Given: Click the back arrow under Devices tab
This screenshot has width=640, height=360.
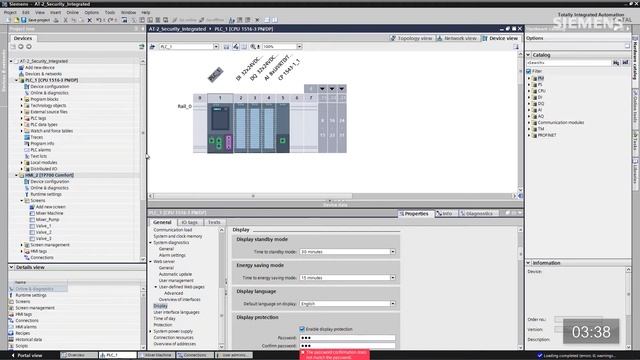Looking at the screenshot, I should point(21,47).
